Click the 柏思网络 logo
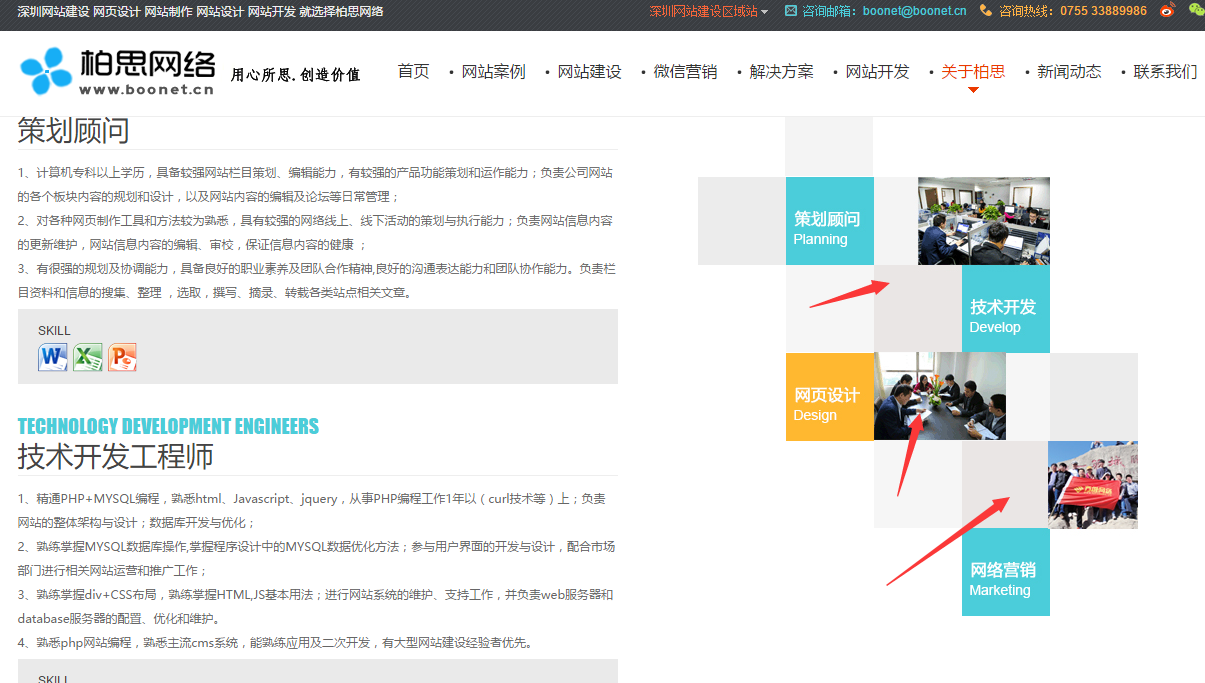Viewport: 1205px width, 683px height. pos(118,72)
